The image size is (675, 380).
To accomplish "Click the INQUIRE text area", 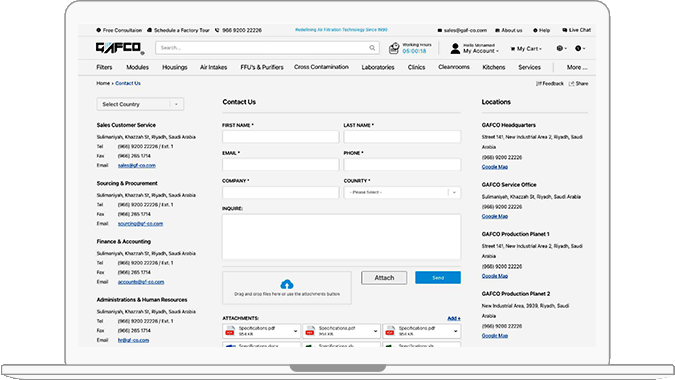I will click(341, 237).
